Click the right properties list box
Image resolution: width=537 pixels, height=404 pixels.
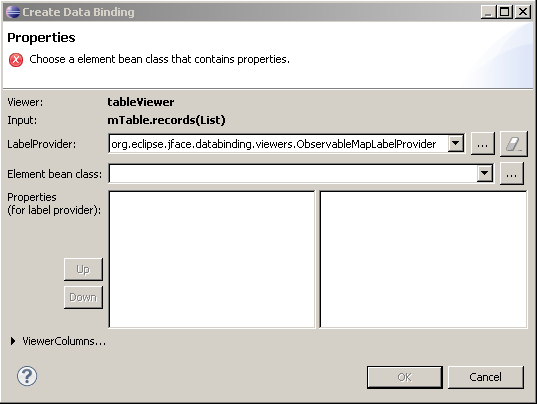423,259
